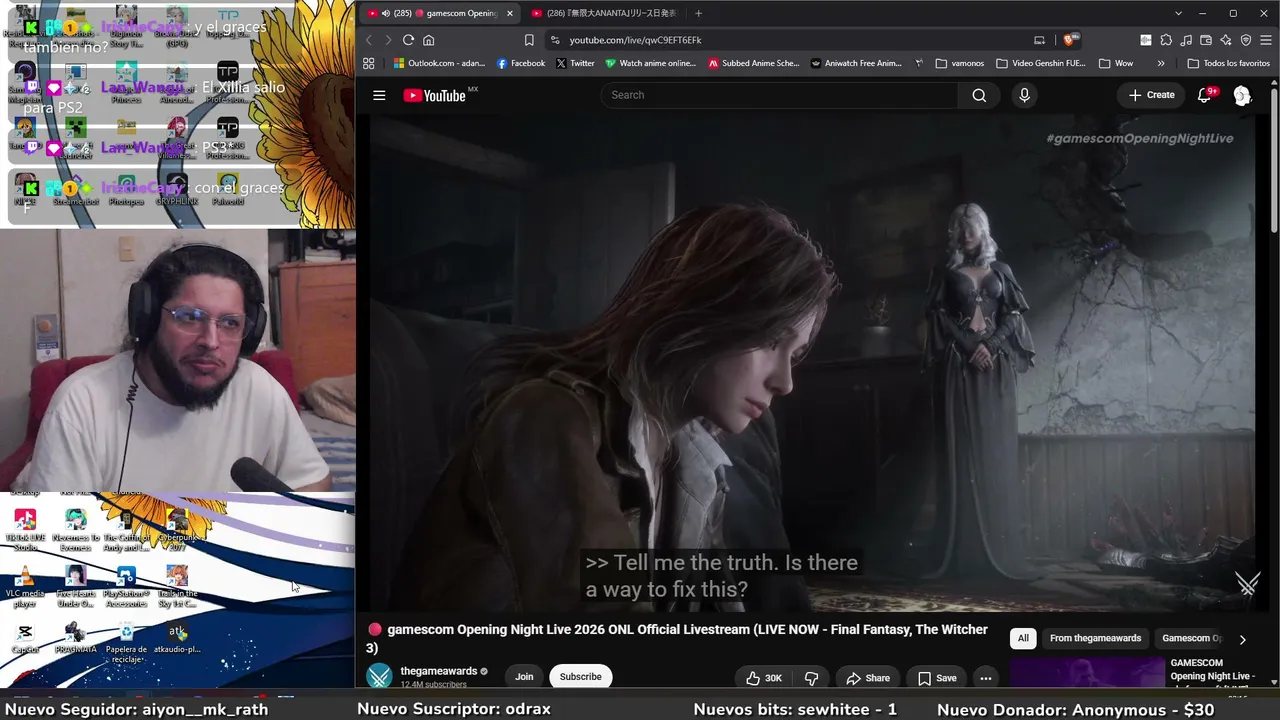1280x720 pixels.
Task: Select the TikTok LIVE Studio desktop shortcut
Action: (x=25, y=530)
